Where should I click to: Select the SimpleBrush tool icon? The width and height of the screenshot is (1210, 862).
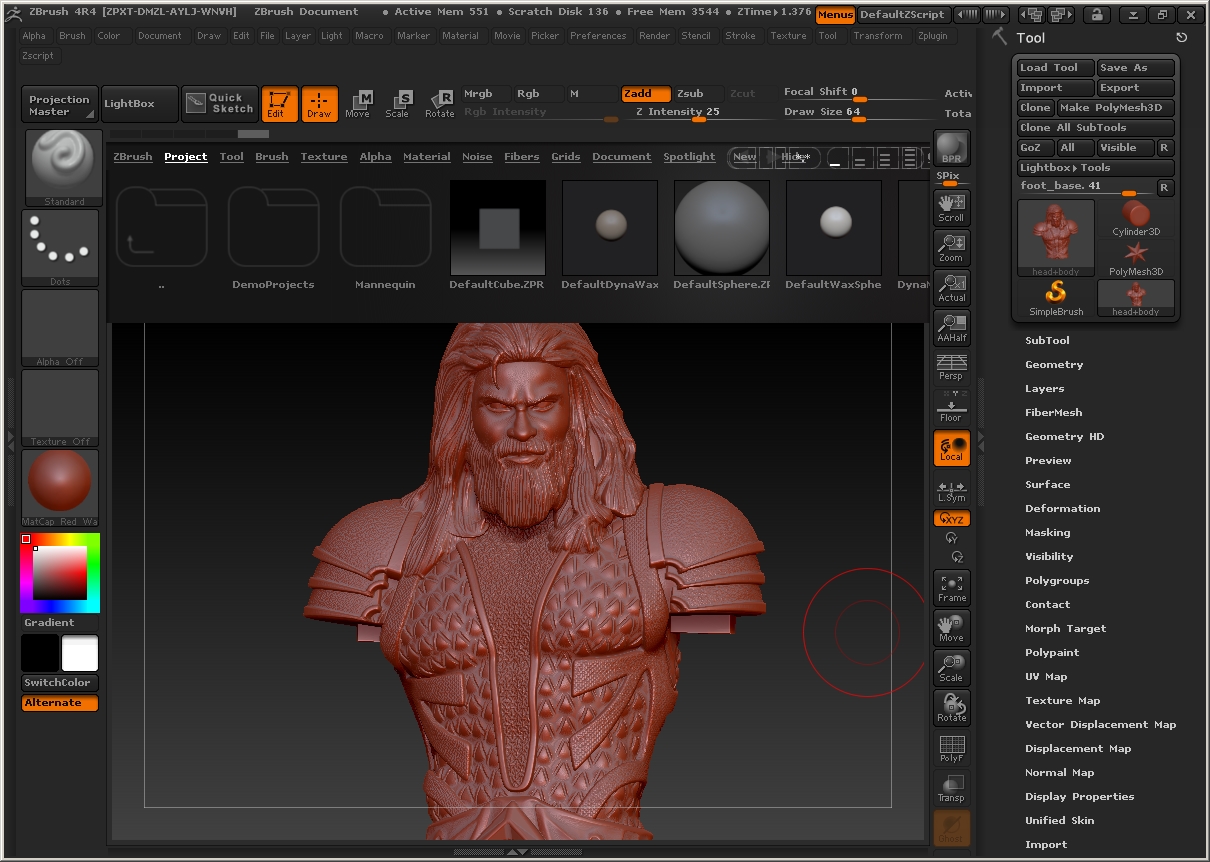tap(1055, 297)
